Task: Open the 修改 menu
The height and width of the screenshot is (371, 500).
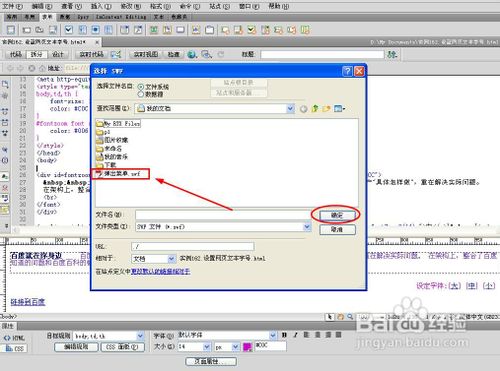Action: click(131, 6)
